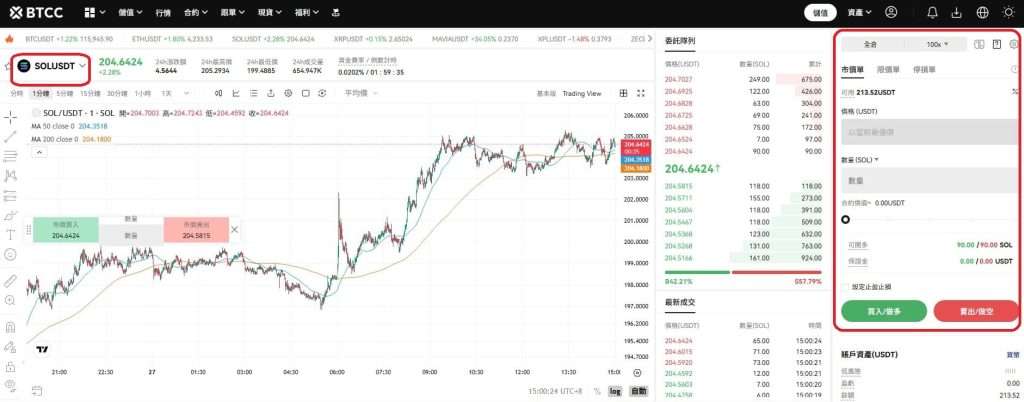Open the 平均價 price type dropdown
The height and width of the screenshot is (402, 1024).
pyautogui.click(x=362, y=93)
